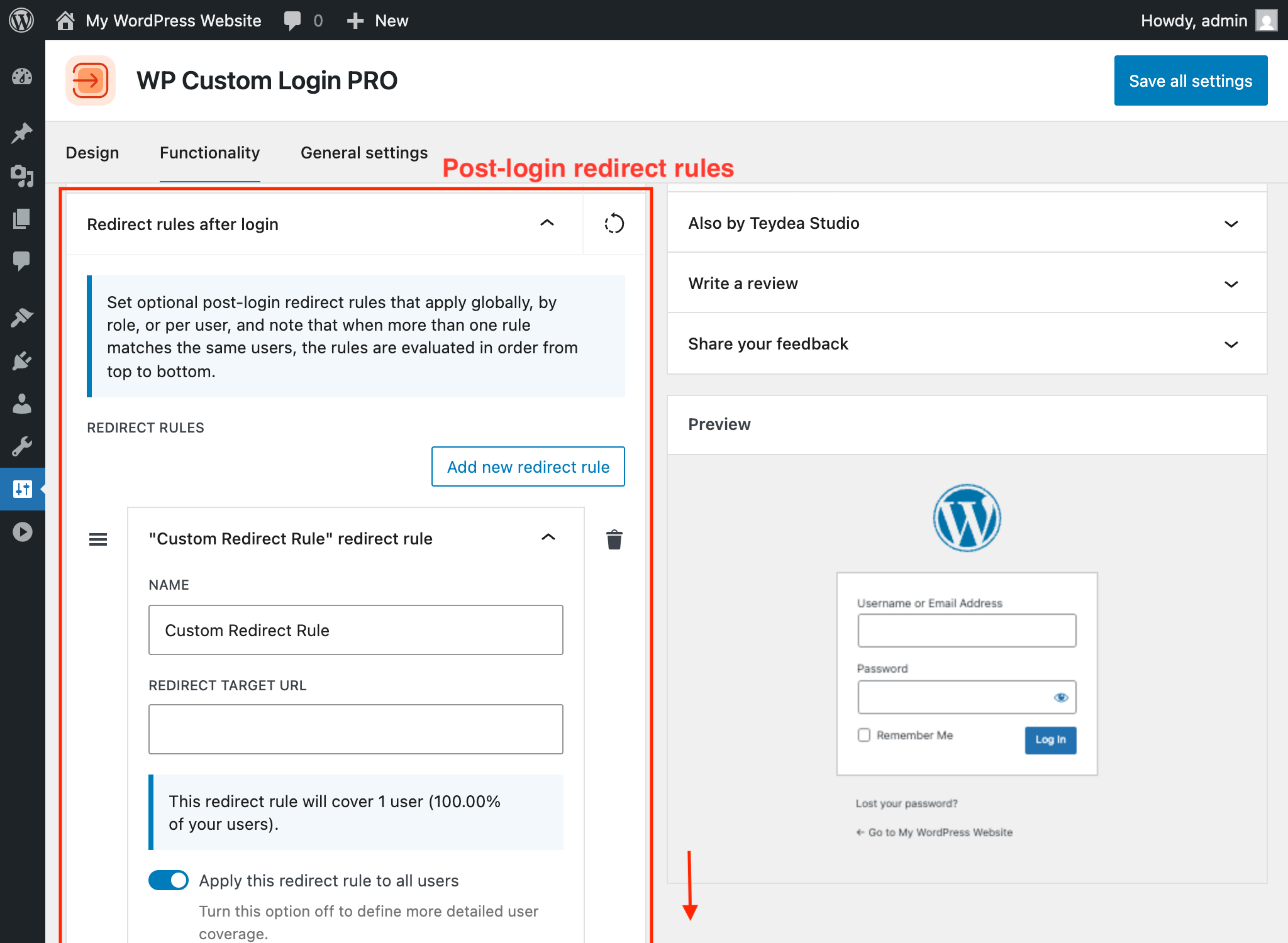Image resolution: width=1288 pixels, height=943 pixels.
Task: Switch to the Design tab
Action: click(x=92, y=152)
